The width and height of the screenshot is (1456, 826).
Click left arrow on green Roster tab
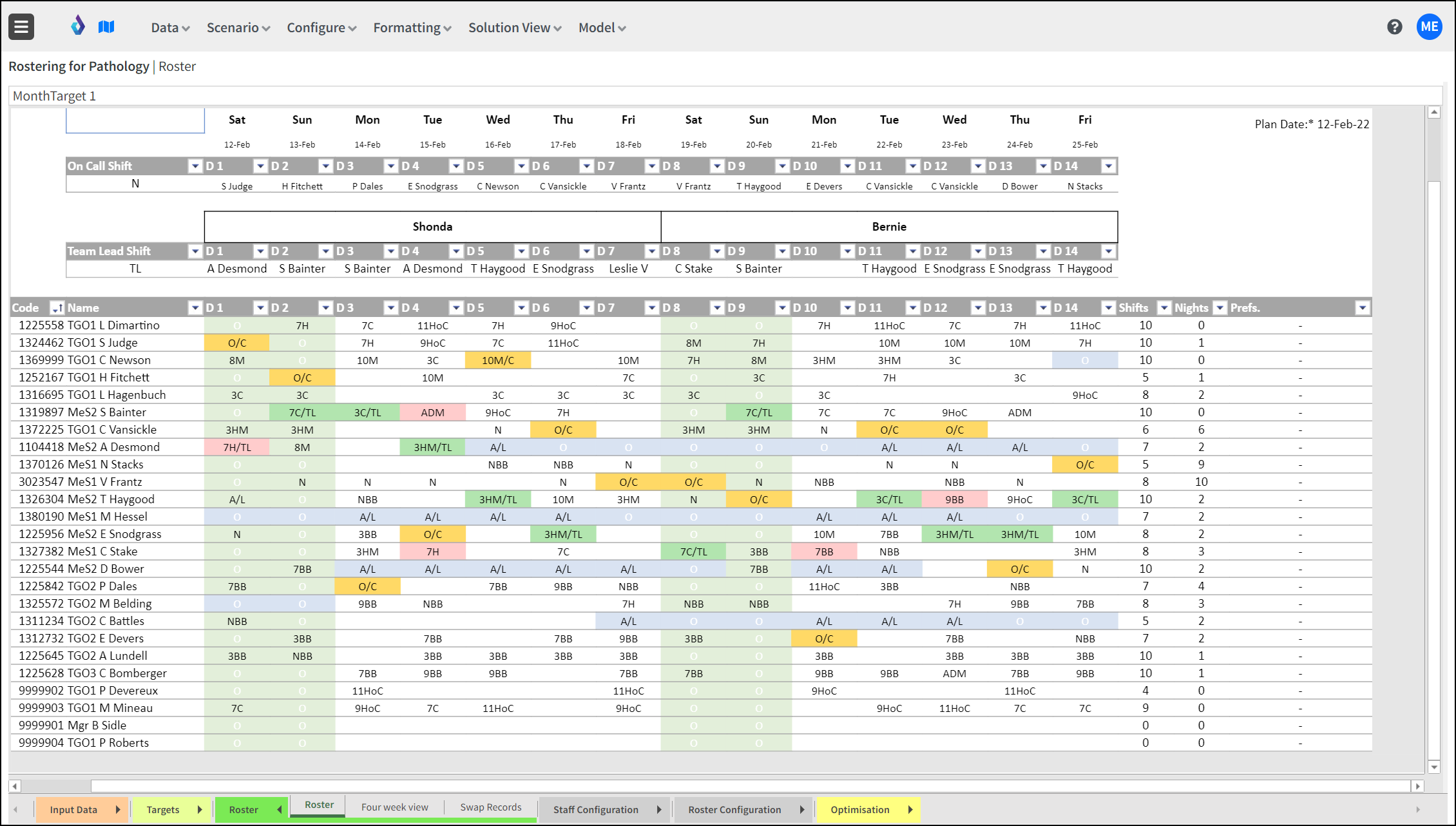279,810
